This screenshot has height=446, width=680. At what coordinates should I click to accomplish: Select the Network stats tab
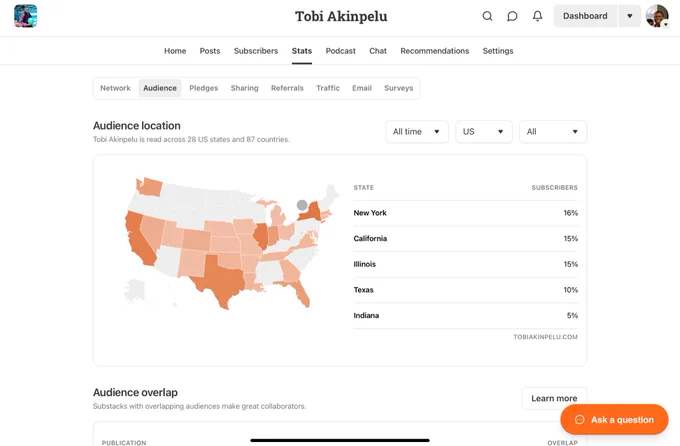pos(115,88)
